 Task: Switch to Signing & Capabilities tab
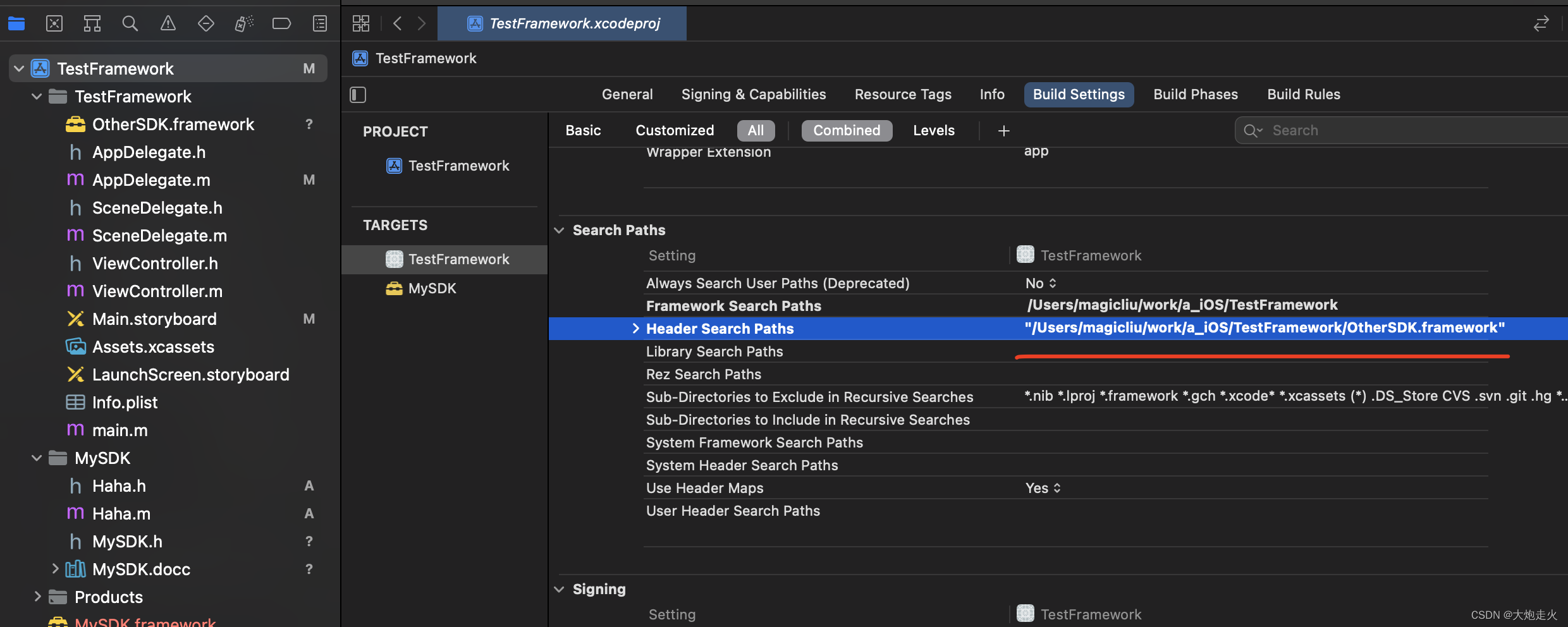tap(754, 95)
